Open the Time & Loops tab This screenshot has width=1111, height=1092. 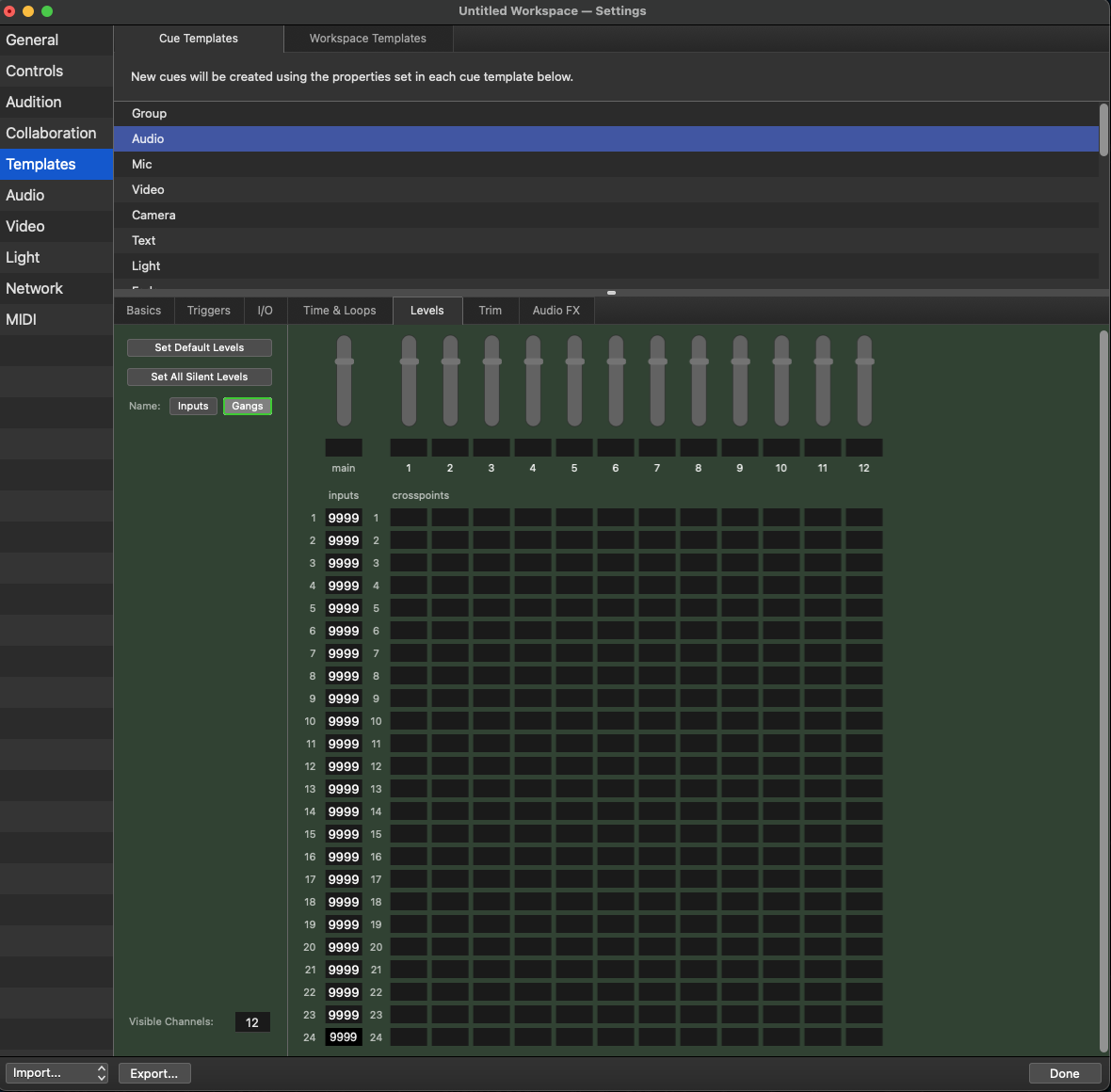click(339, 311)
